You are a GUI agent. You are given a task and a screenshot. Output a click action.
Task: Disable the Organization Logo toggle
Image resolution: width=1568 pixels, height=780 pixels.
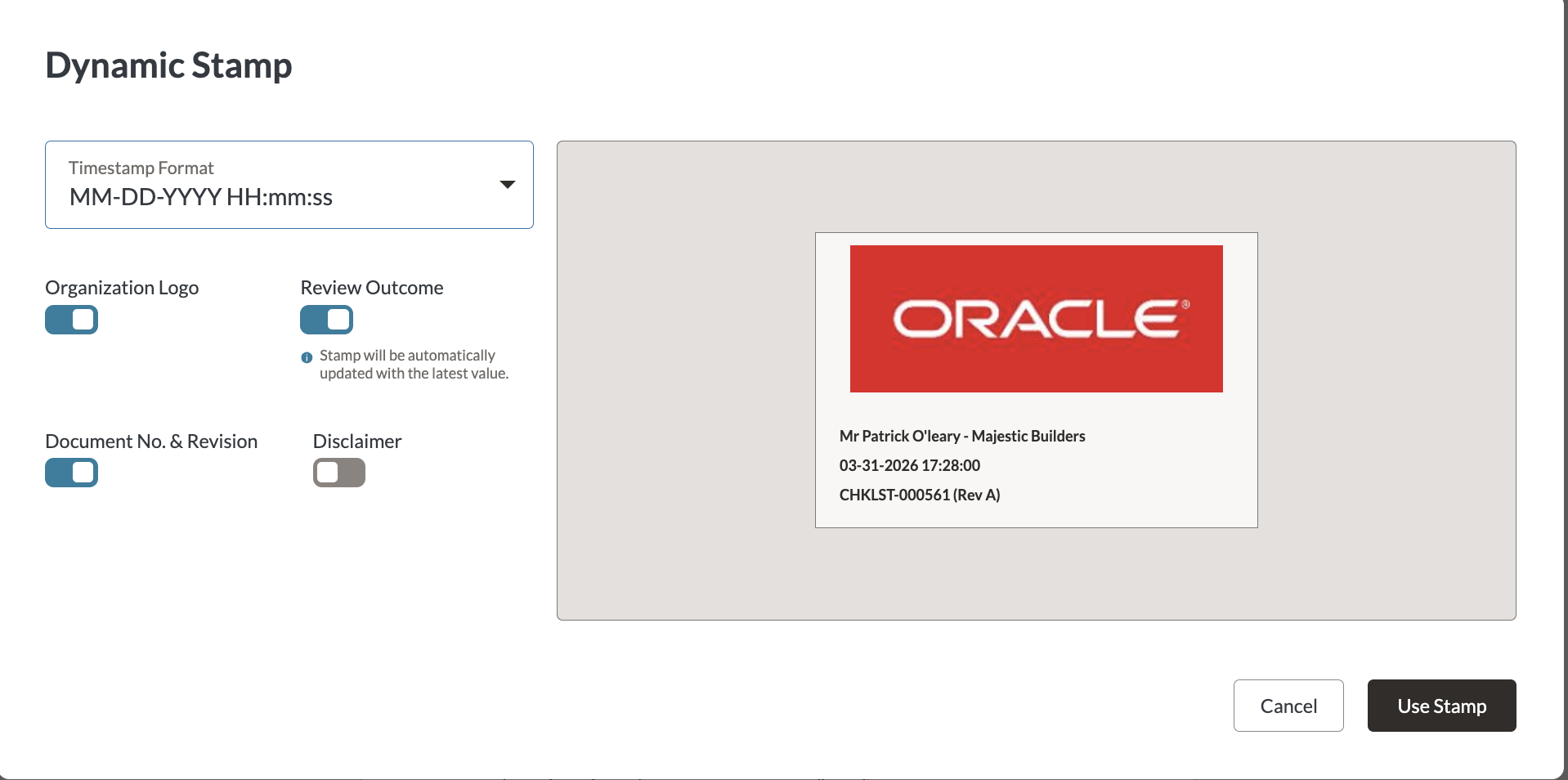pyautogui.click(x=72, y=320)
